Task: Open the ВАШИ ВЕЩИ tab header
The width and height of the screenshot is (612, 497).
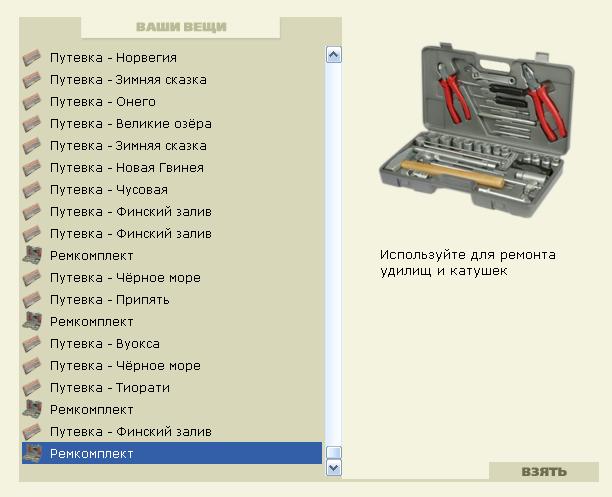Action: (x=181, y=27)
